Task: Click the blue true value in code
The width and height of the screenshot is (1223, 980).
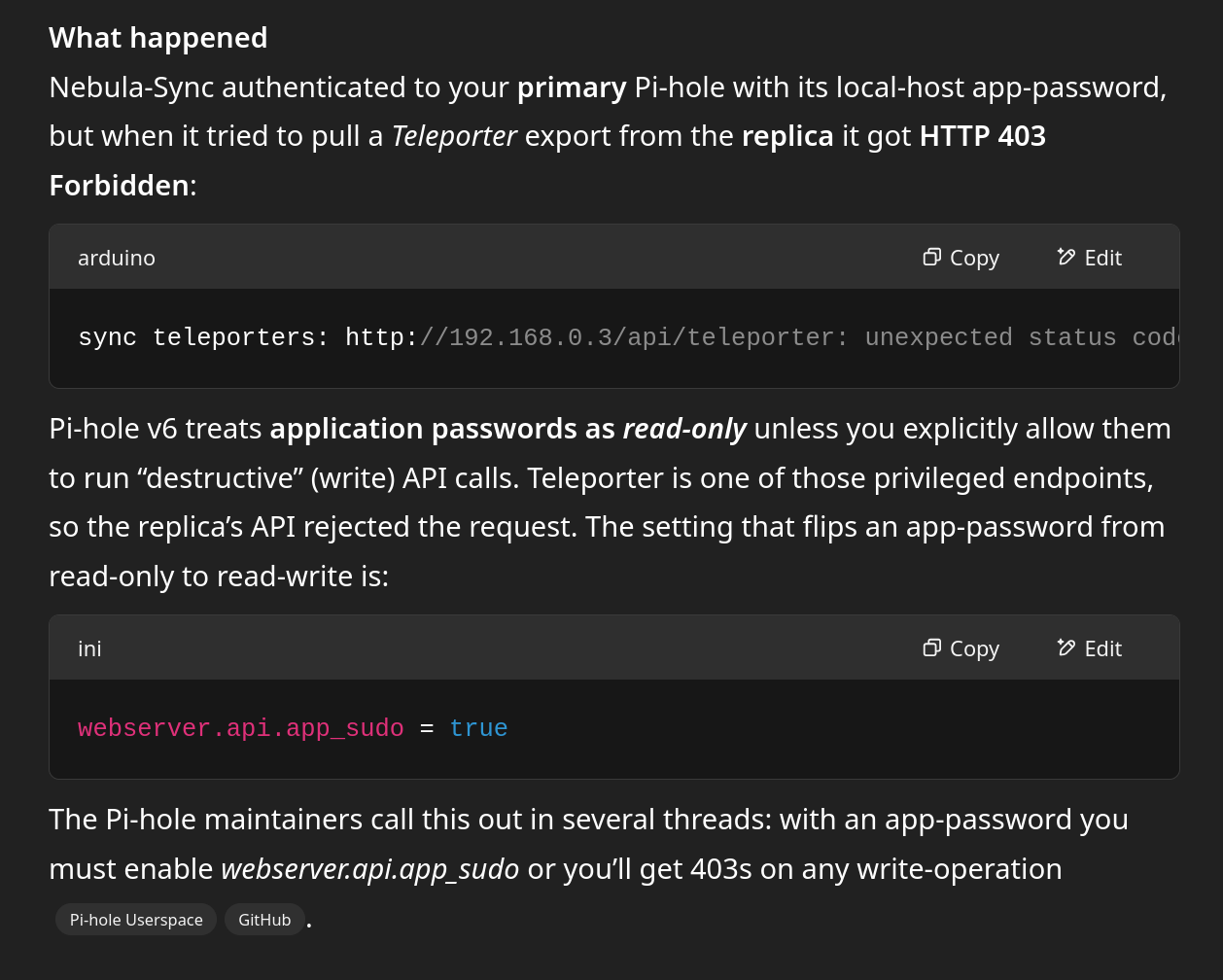Action: [478, 728]
